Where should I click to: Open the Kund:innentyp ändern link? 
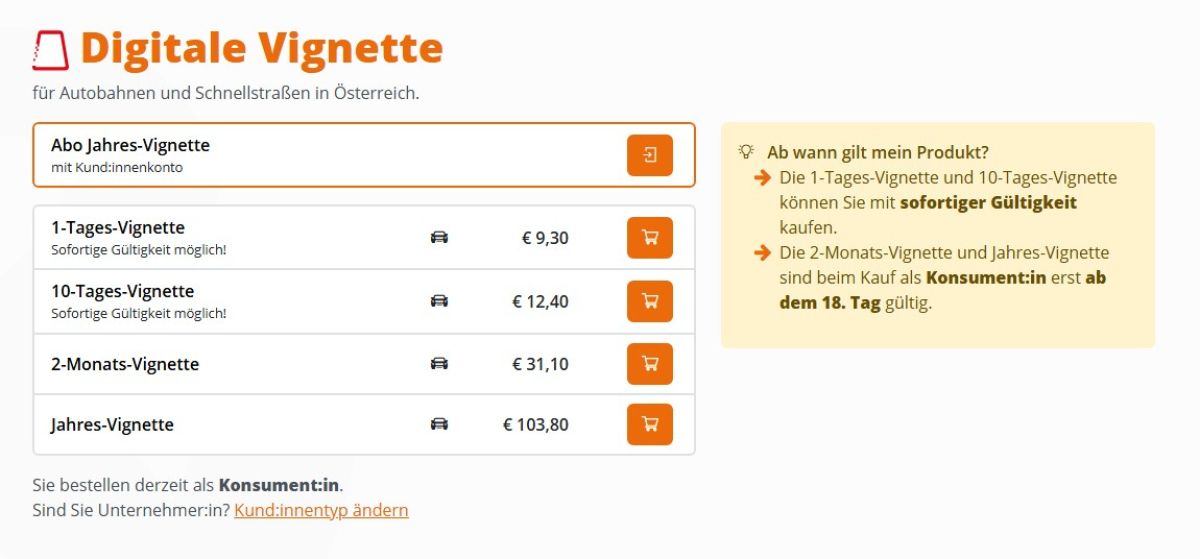click(321, 510)
